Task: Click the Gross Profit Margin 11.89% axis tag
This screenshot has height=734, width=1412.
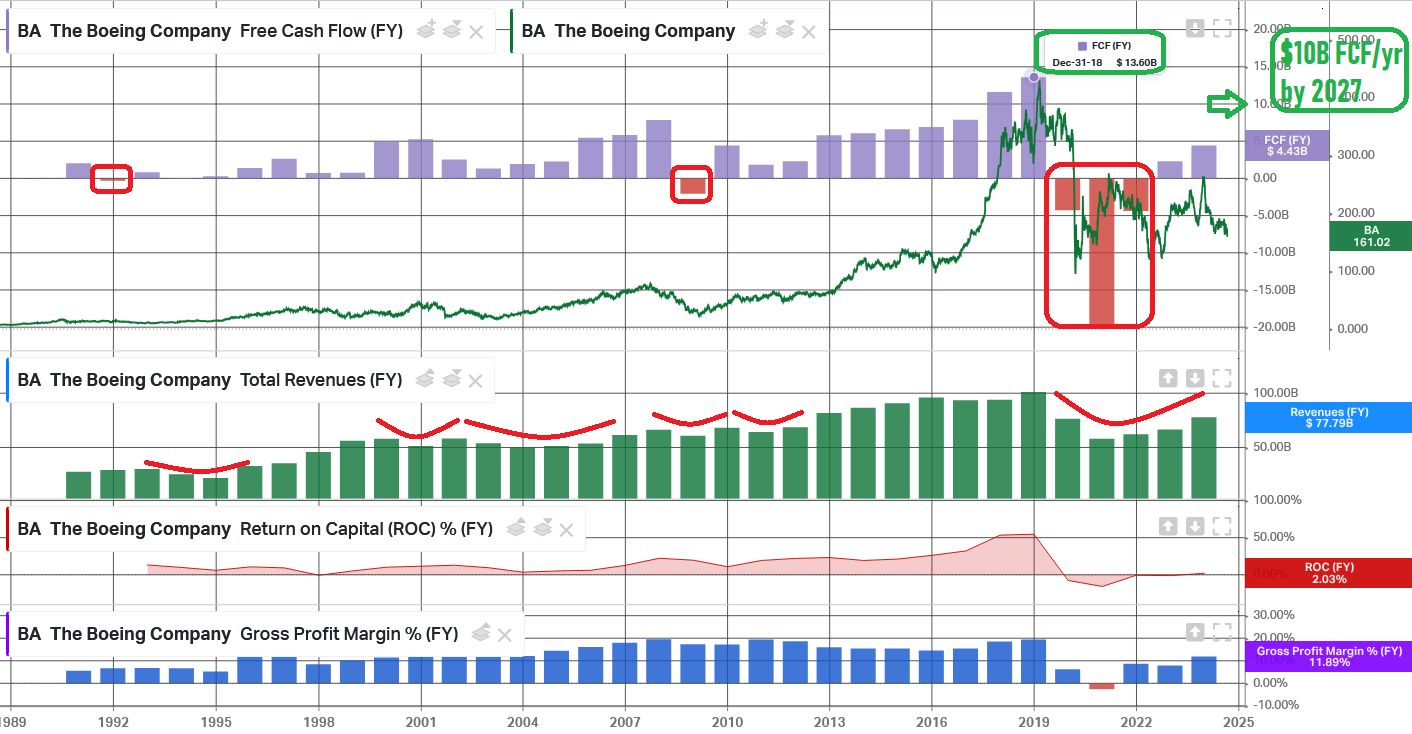Action: coord(1329,657)
